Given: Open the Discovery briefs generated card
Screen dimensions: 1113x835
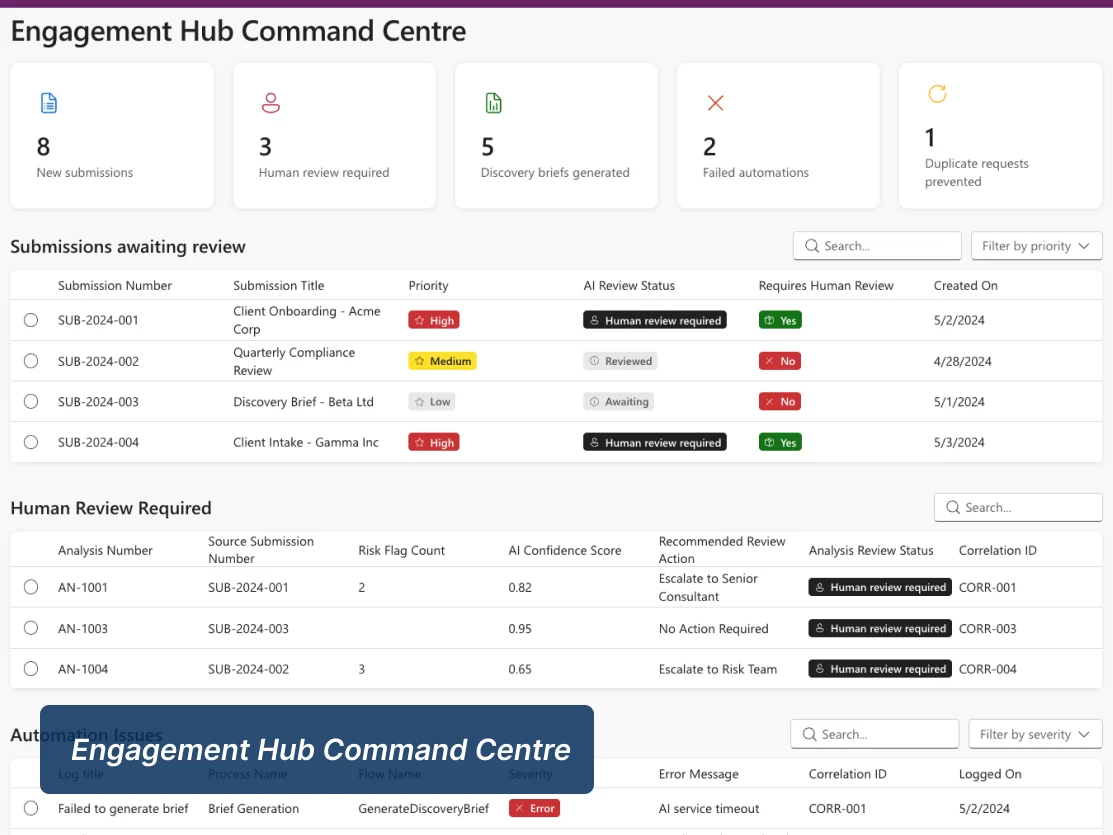Looking at the screenshot, I should pyautogui.click(x=556, y=136).
